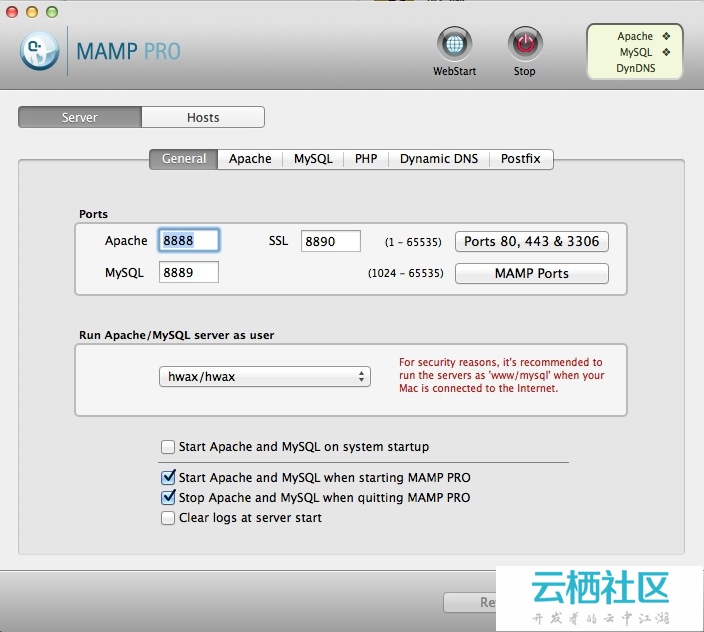Enable Start Apache and MySQL on system startup
The width and height of the screenshot is (704, 632).
tap(168, 447)
